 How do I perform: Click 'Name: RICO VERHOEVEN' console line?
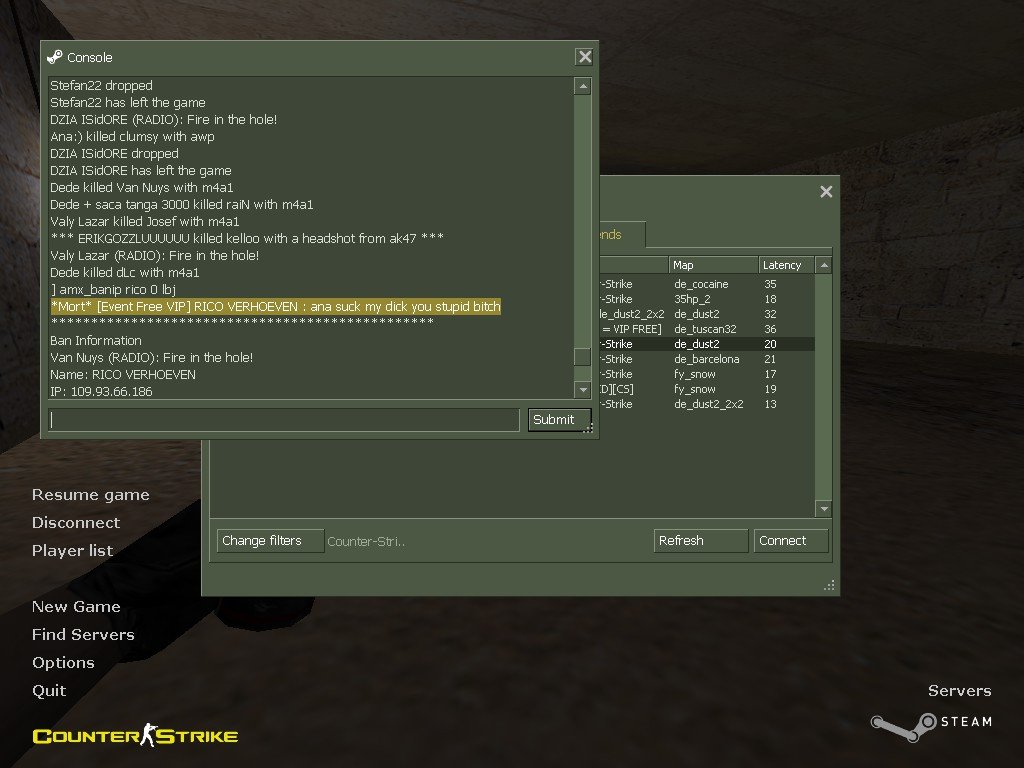pos(123,374)
